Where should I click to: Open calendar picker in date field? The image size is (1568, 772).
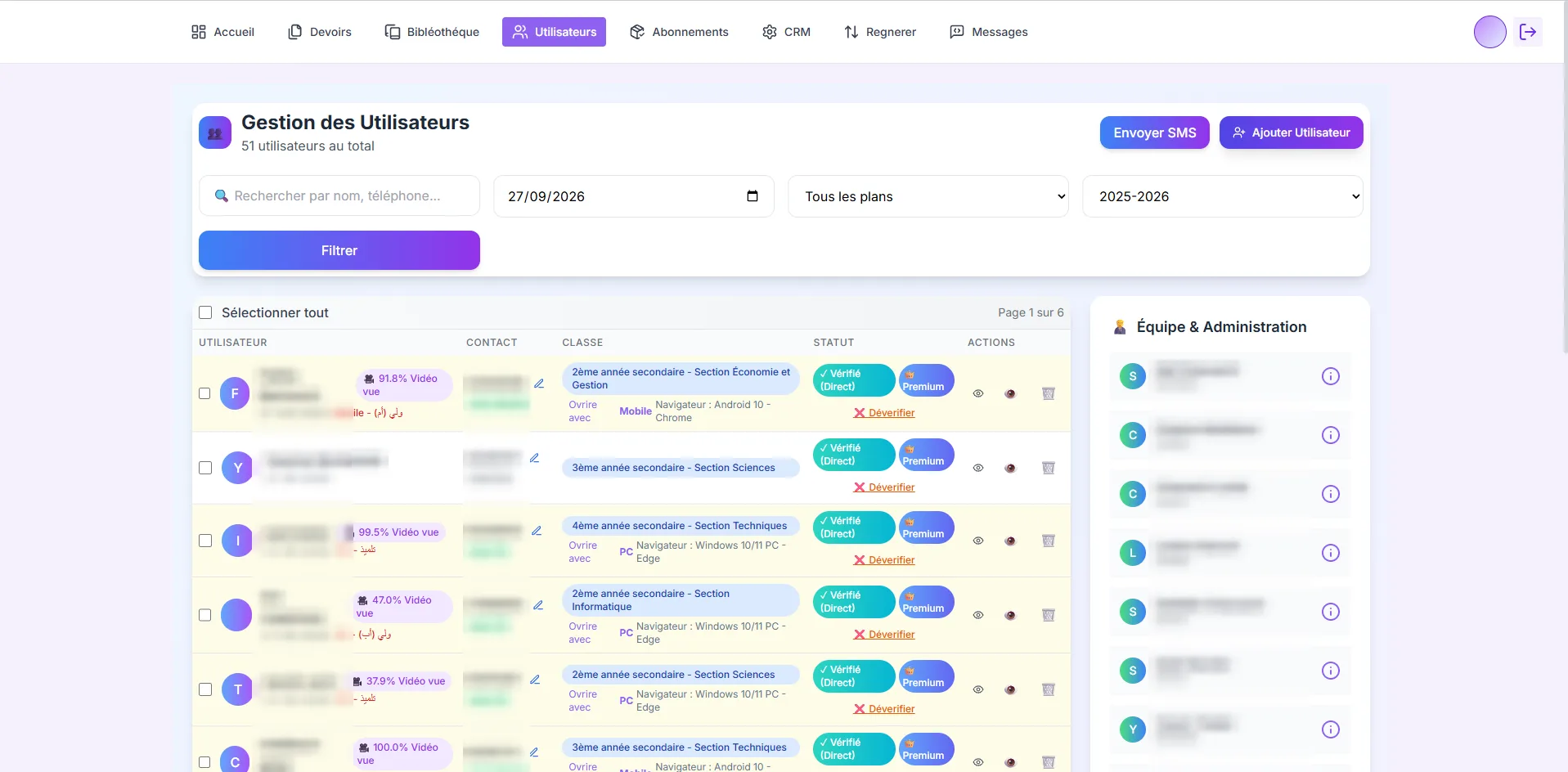point(753,196)
